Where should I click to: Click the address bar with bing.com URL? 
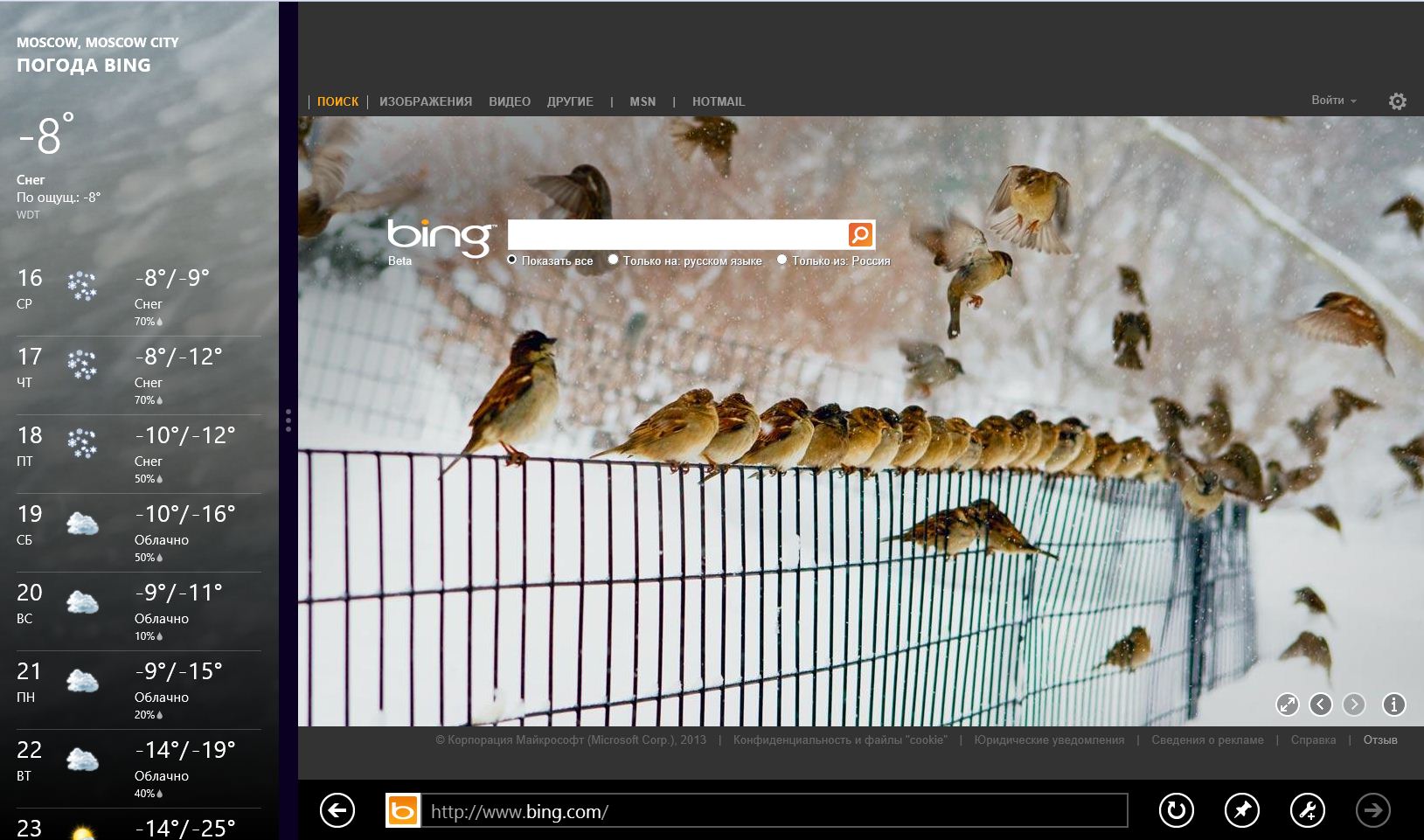click(775, 811)
